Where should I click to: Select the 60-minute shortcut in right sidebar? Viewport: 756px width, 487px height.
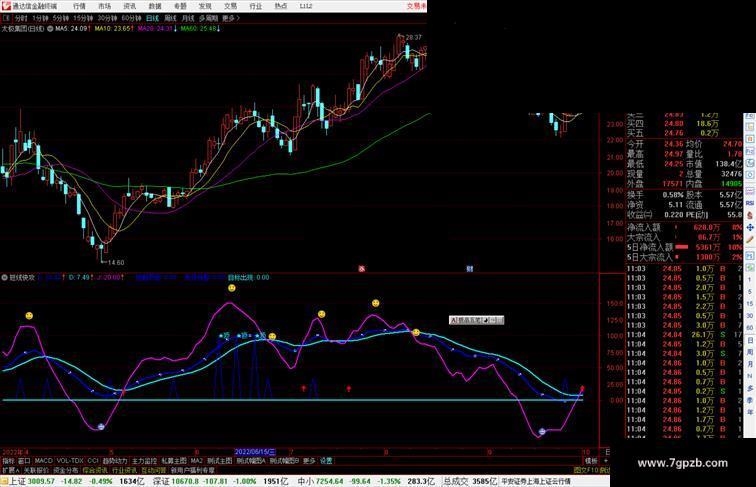point(750,328)
